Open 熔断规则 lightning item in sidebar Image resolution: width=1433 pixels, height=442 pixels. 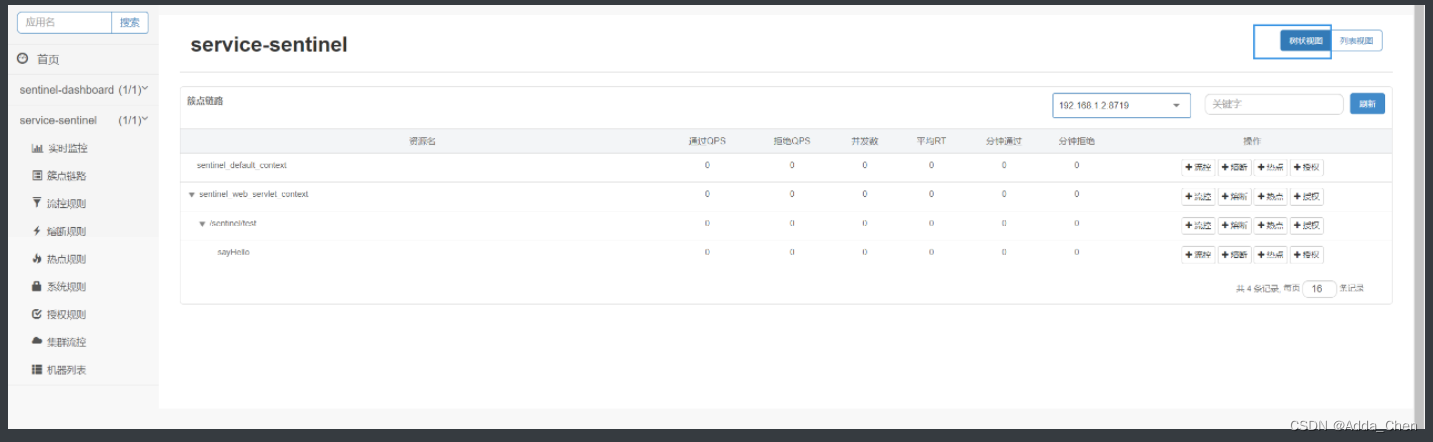coord(60,231)
